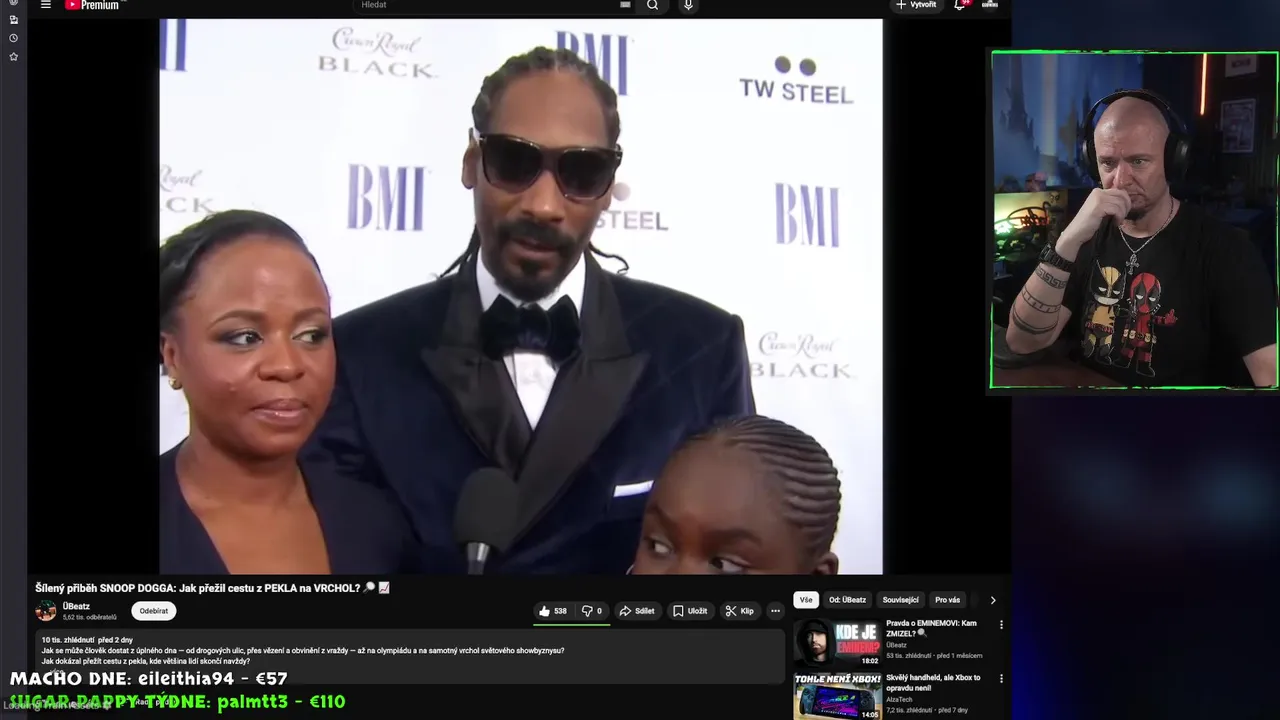The image size is (1280, 720).
Task: Click the AlzaTech channel name
Action: coord(900,700)
